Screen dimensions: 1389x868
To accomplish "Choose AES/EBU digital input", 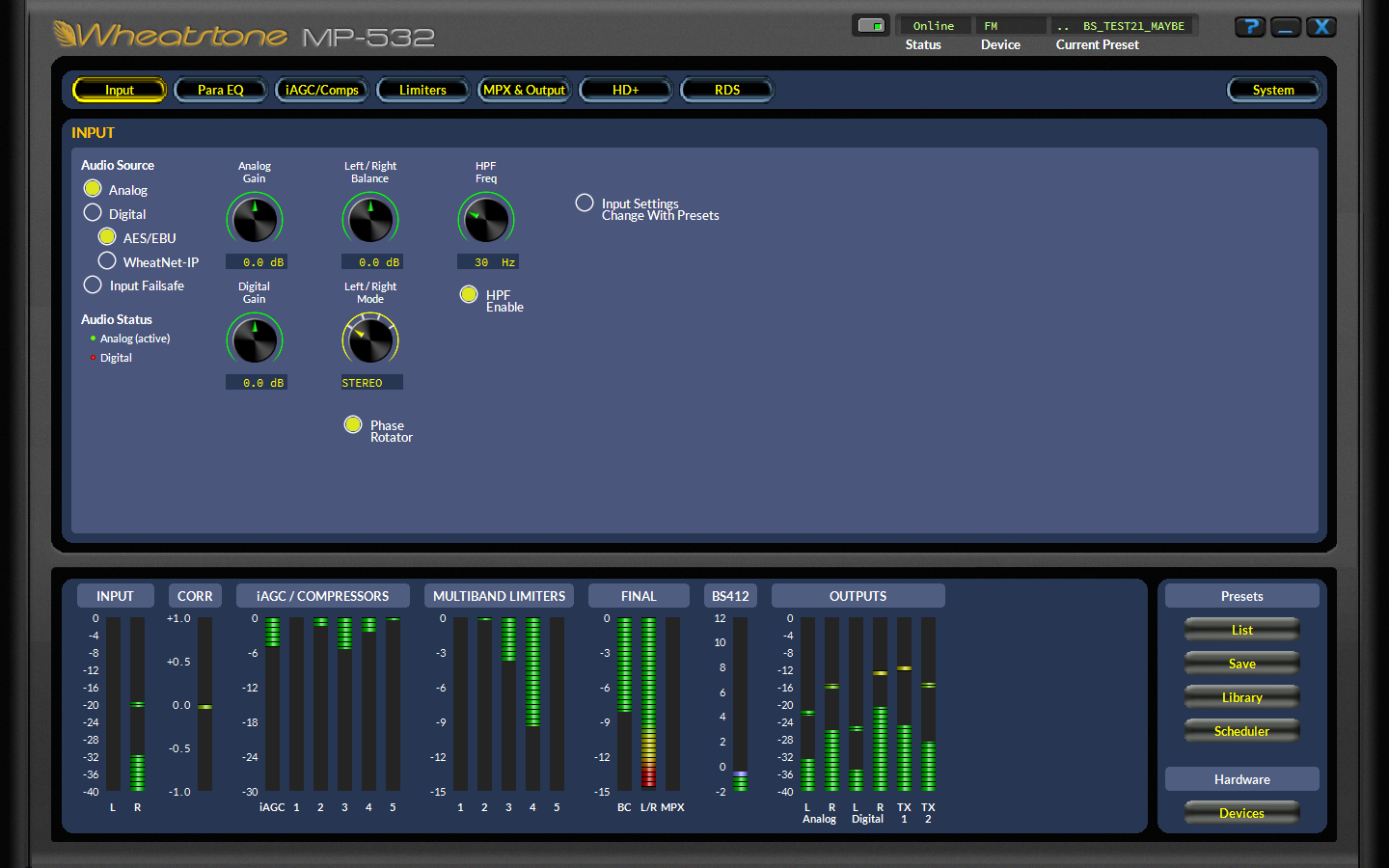I will (107, 237).
